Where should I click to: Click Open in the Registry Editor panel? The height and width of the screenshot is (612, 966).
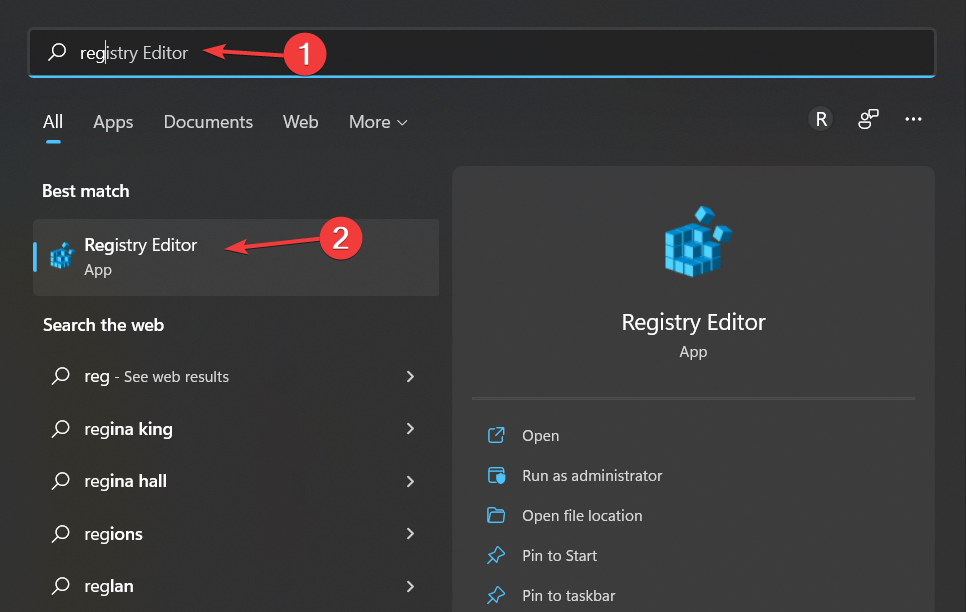(540, 436)
